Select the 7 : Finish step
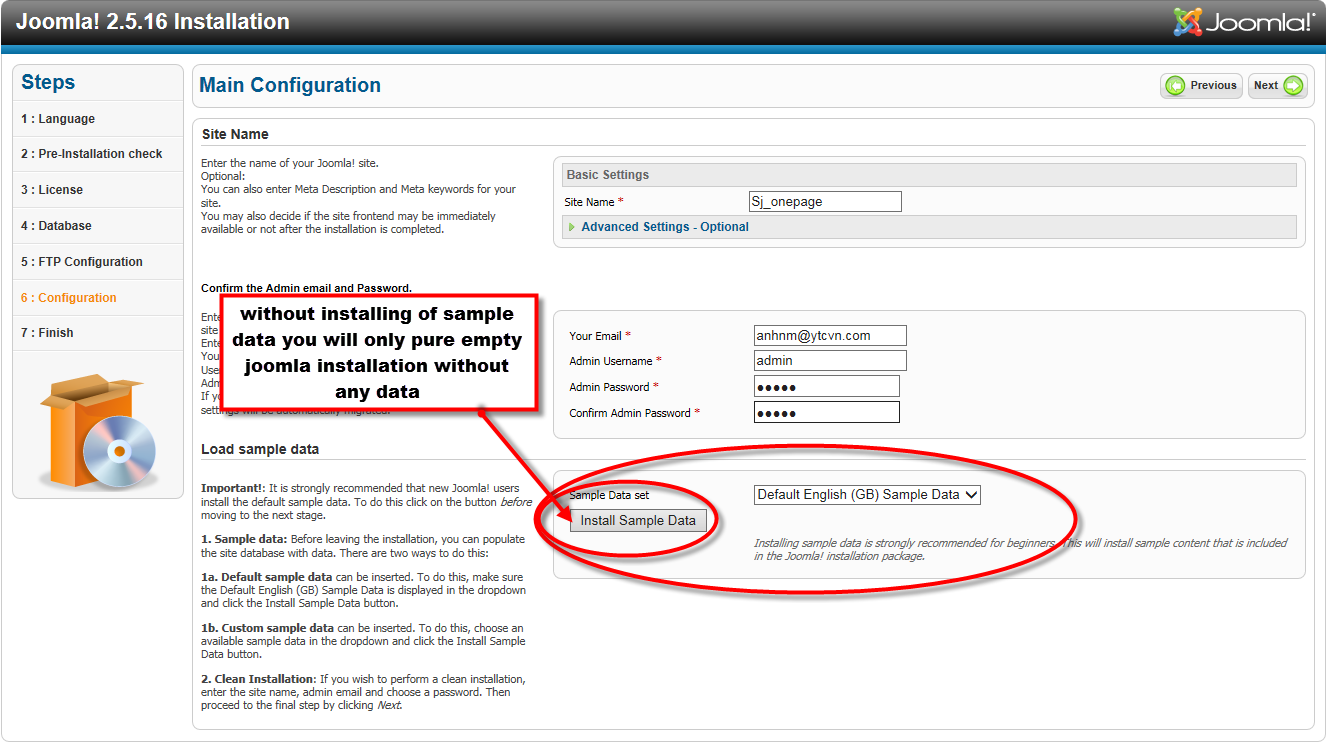The height and width of the screenshot is (744, 1328). 98,333
